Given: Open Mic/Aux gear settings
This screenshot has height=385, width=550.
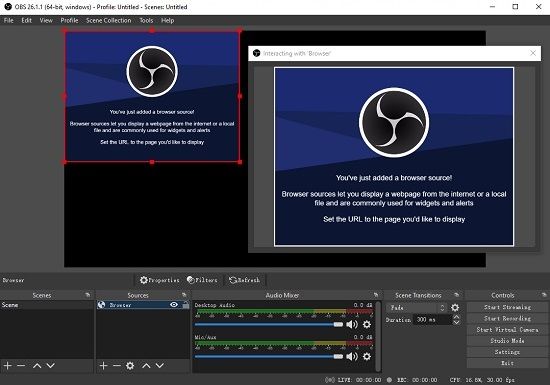Looking at the screenshot, I should 367,357.
